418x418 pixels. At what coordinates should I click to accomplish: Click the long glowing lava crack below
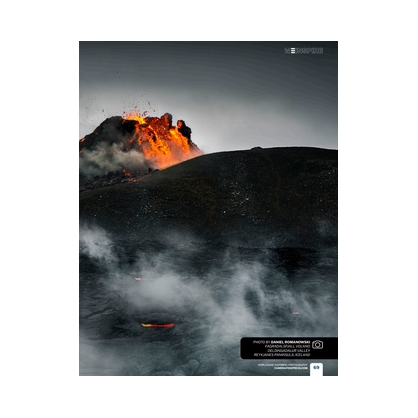click(x=158, y=325)
